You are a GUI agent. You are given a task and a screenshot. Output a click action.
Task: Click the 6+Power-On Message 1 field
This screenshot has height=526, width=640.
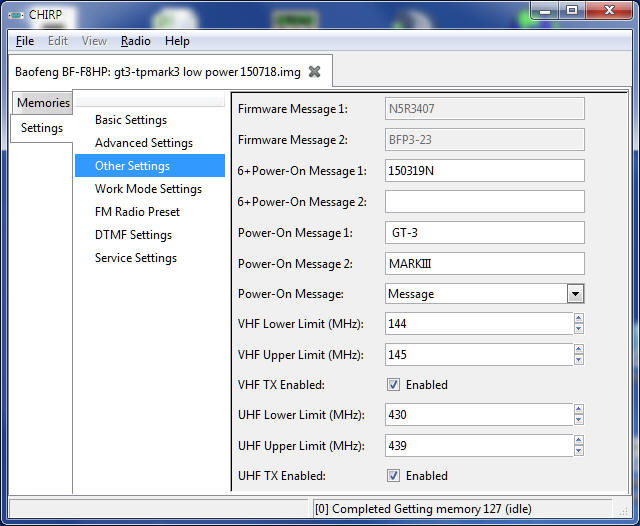484,171
